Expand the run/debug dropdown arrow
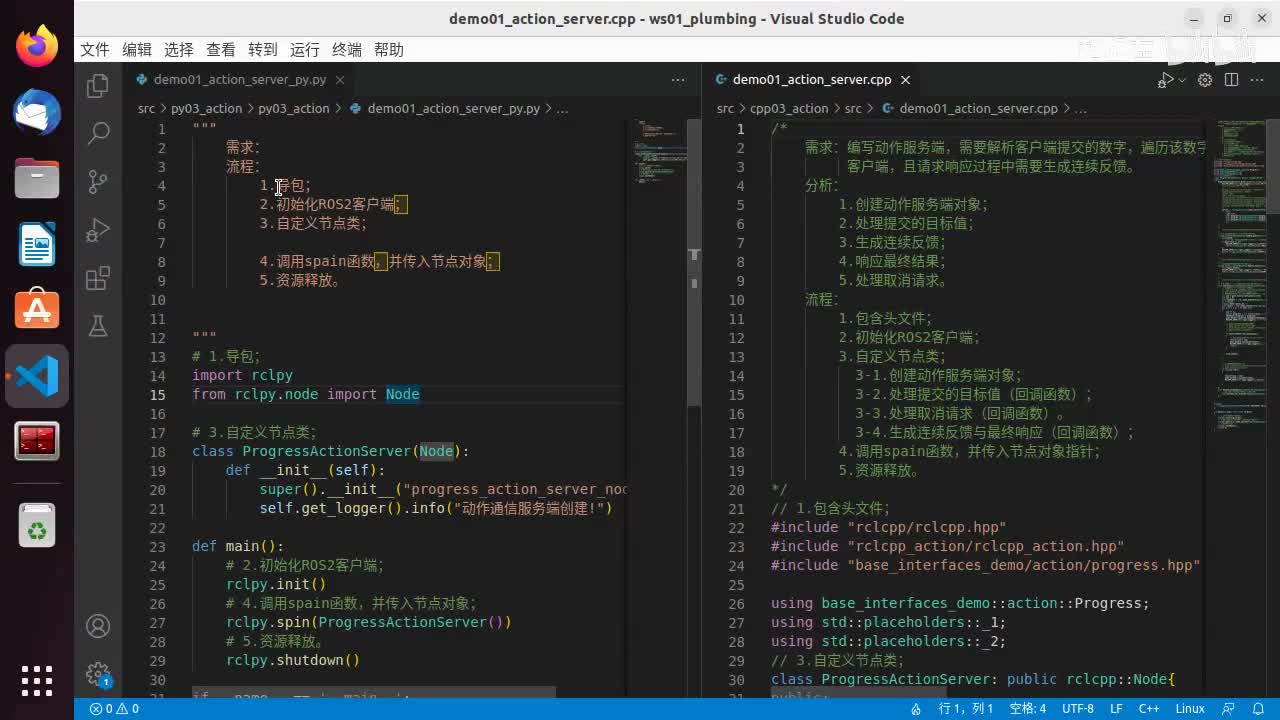 [1182, 80]
